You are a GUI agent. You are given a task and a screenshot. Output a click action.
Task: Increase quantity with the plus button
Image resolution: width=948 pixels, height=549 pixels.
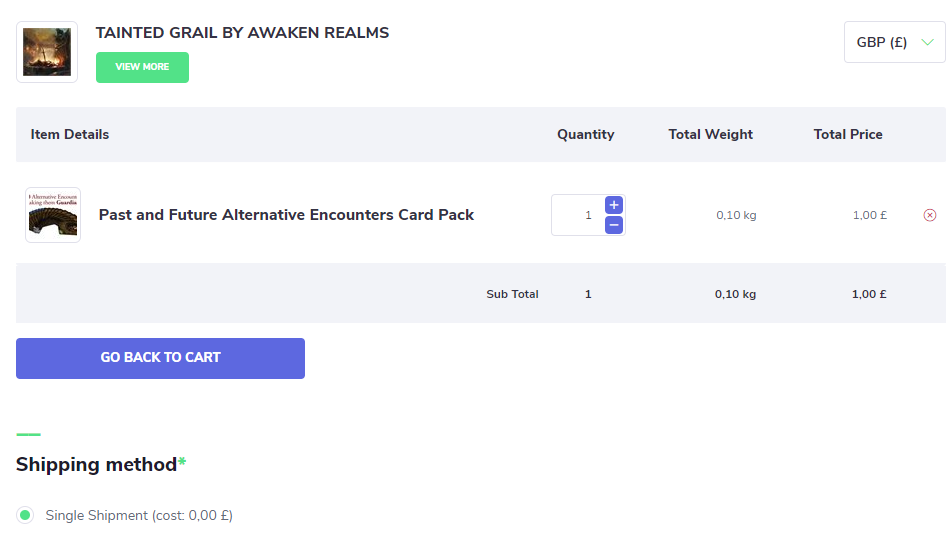pos(614,205)
